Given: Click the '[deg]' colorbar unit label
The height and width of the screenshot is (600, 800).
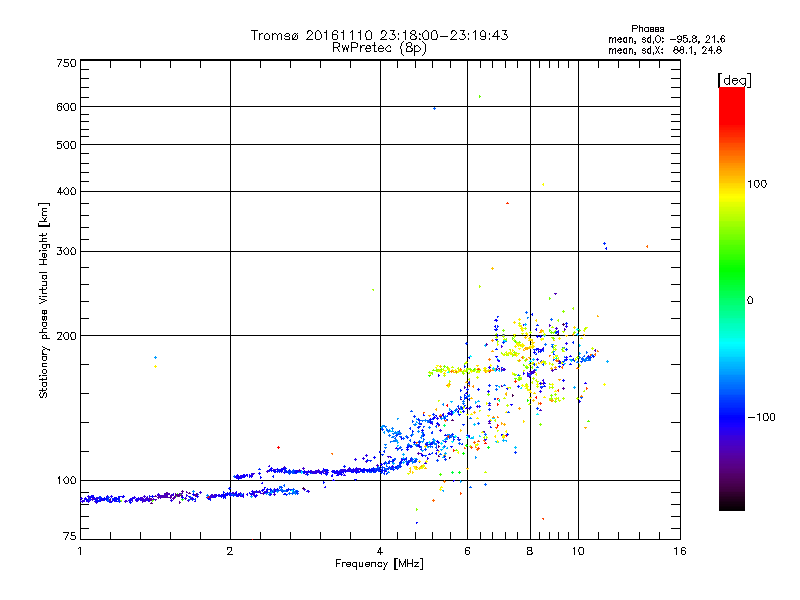Looking at the screenshot, I should point(734,80).
